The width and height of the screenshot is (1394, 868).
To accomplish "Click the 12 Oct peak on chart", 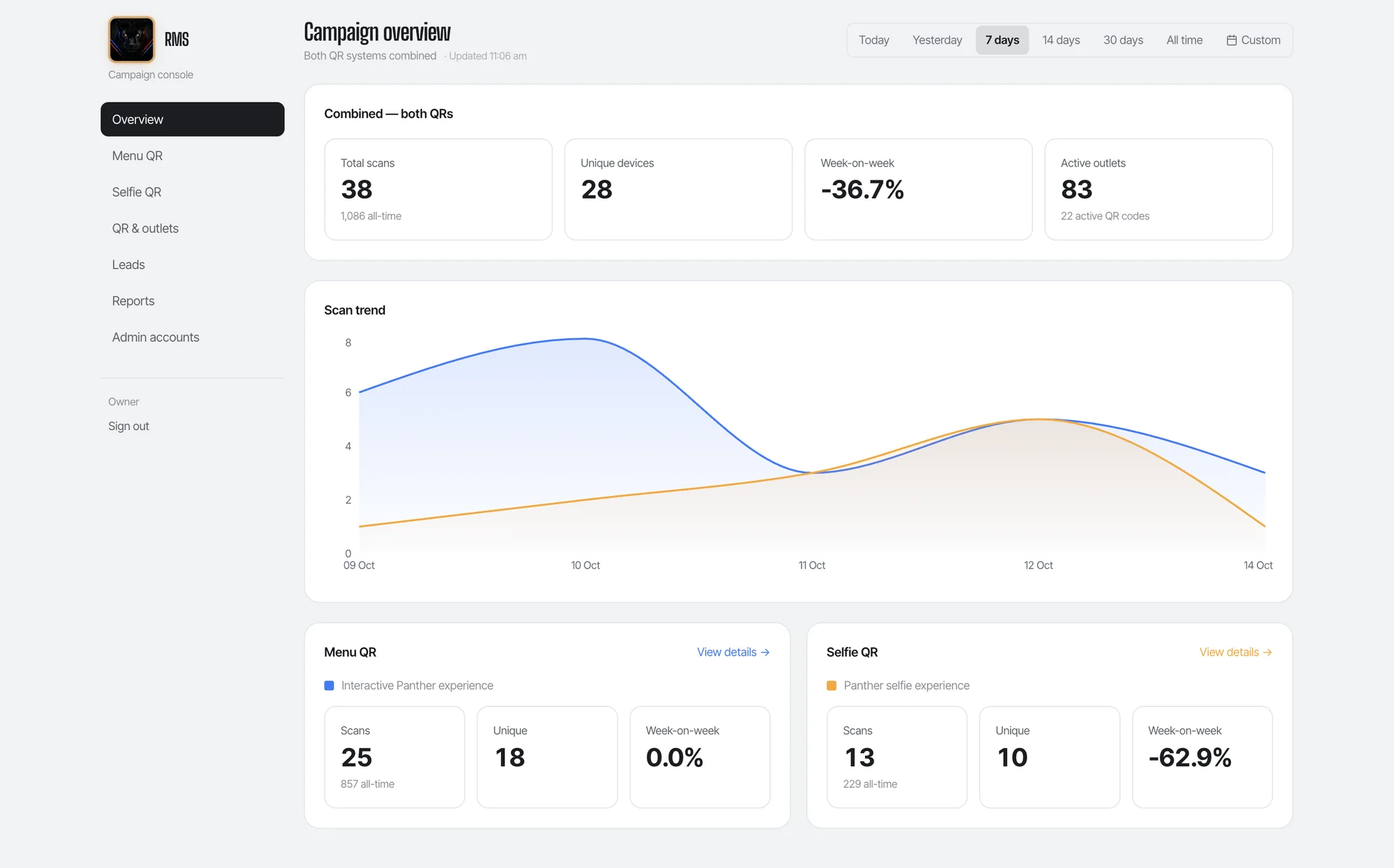I will point(1039,419).
